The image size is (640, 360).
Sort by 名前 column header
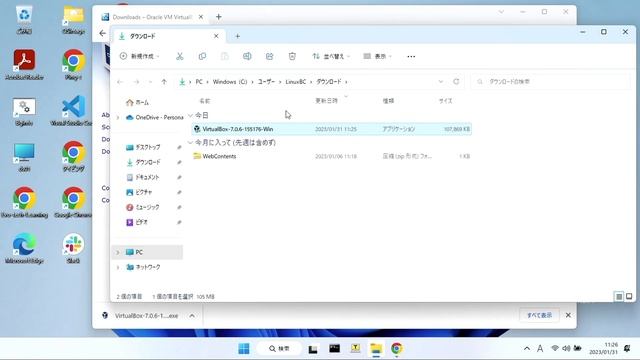point(204,101)
